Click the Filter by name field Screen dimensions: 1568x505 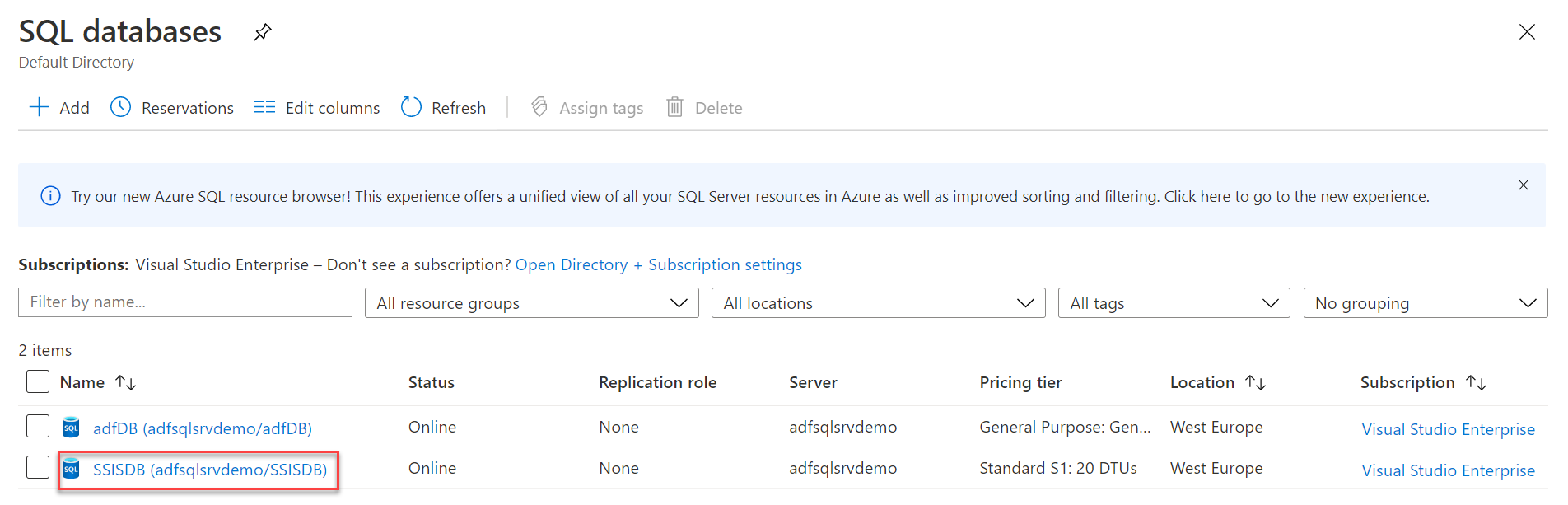[184, 302]
